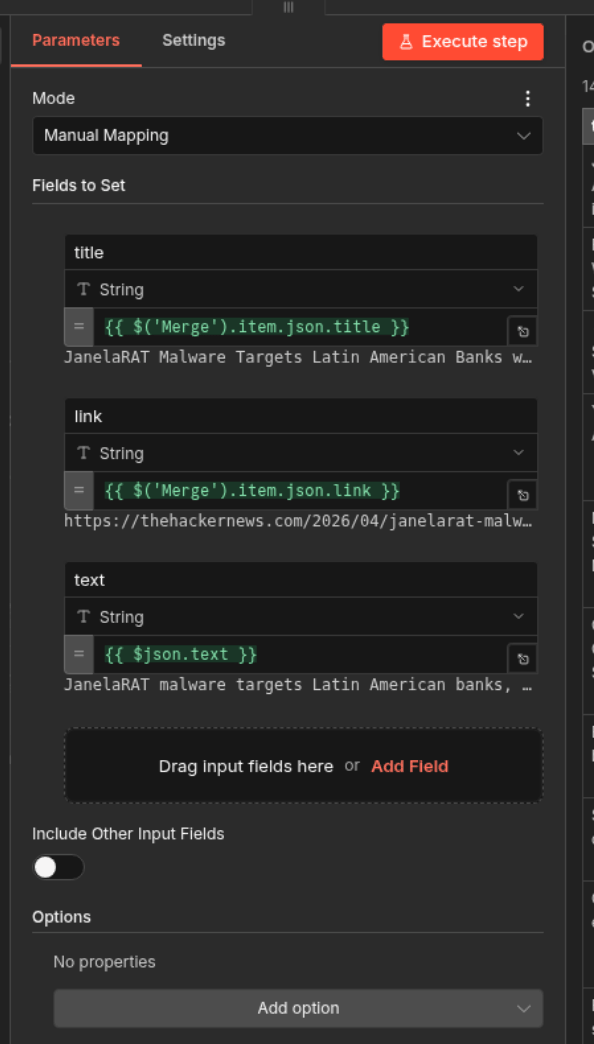Open the String type dropdown for title
The image size is (594, 1044).
[x=301, y=290]
